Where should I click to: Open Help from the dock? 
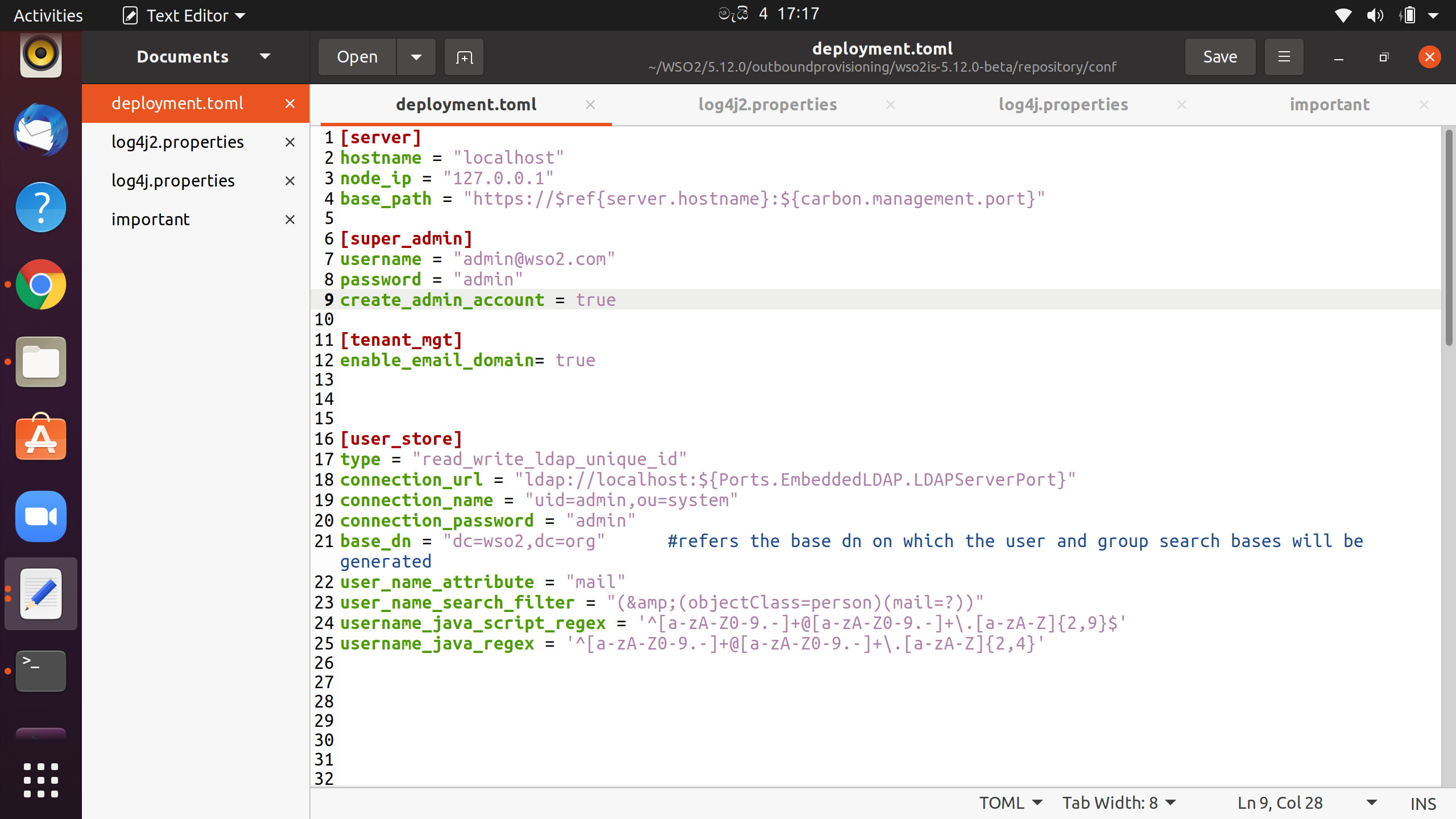click(x=40, y=208)
